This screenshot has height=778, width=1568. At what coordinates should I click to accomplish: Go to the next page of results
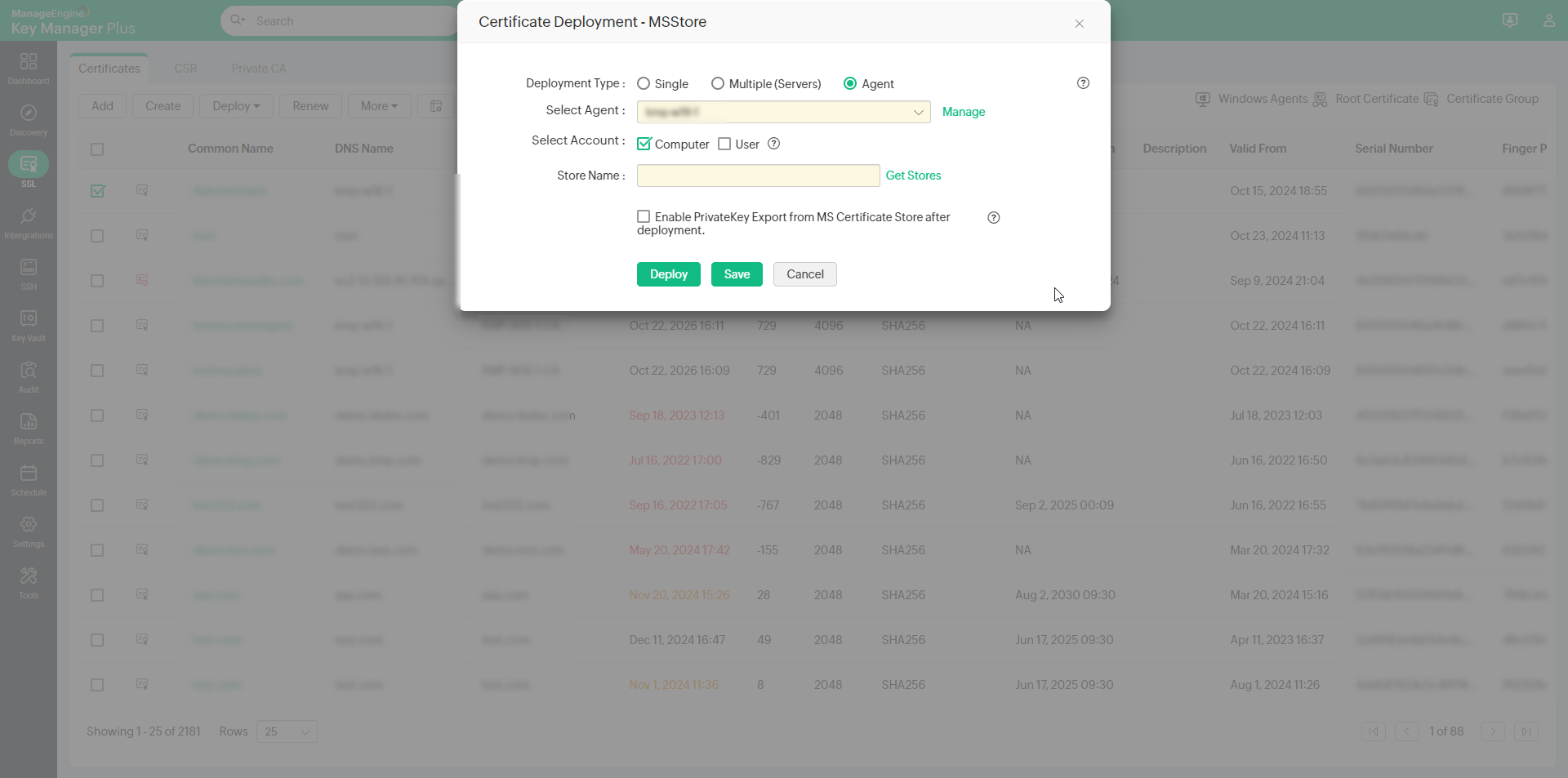(1493, 731)
